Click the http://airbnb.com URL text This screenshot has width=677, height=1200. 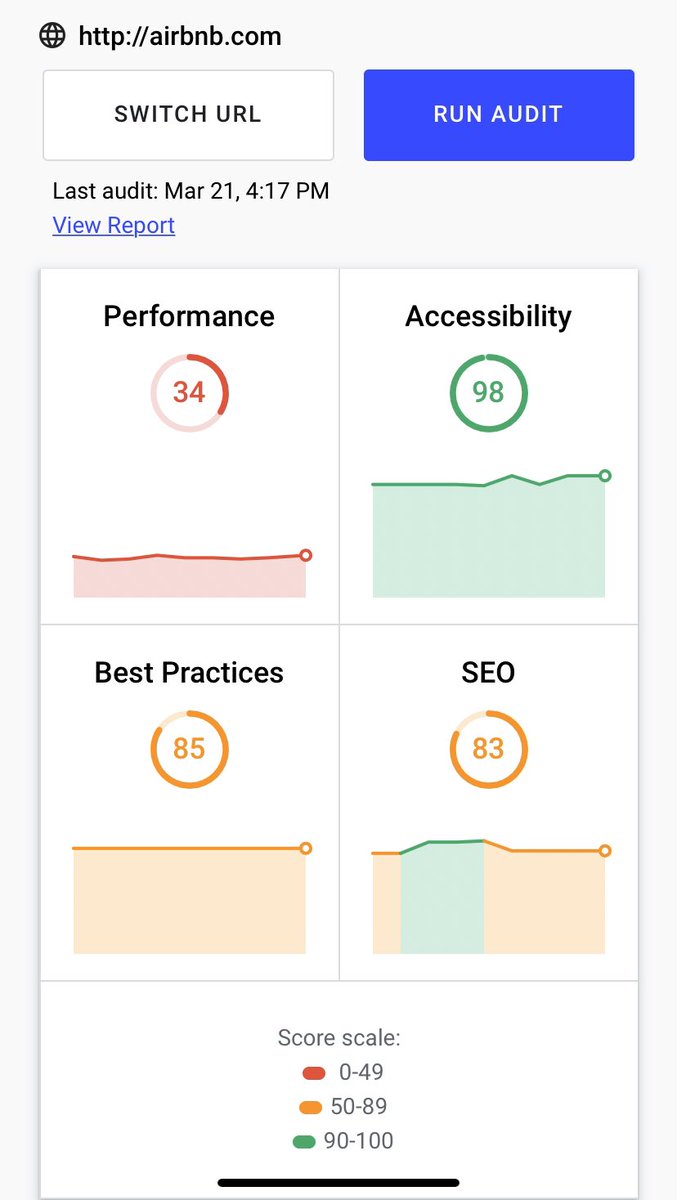[x=180, y=37]
